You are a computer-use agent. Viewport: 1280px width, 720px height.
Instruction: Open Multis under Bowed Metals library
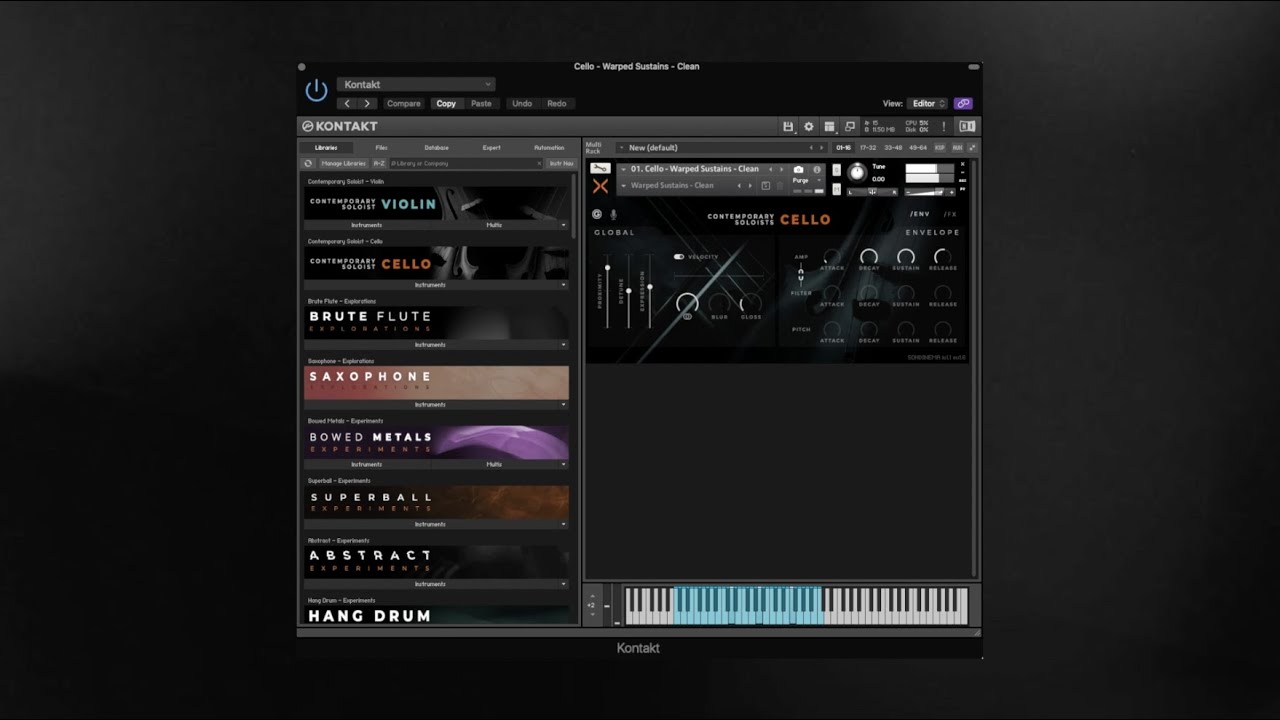click(x=494, y=464)
